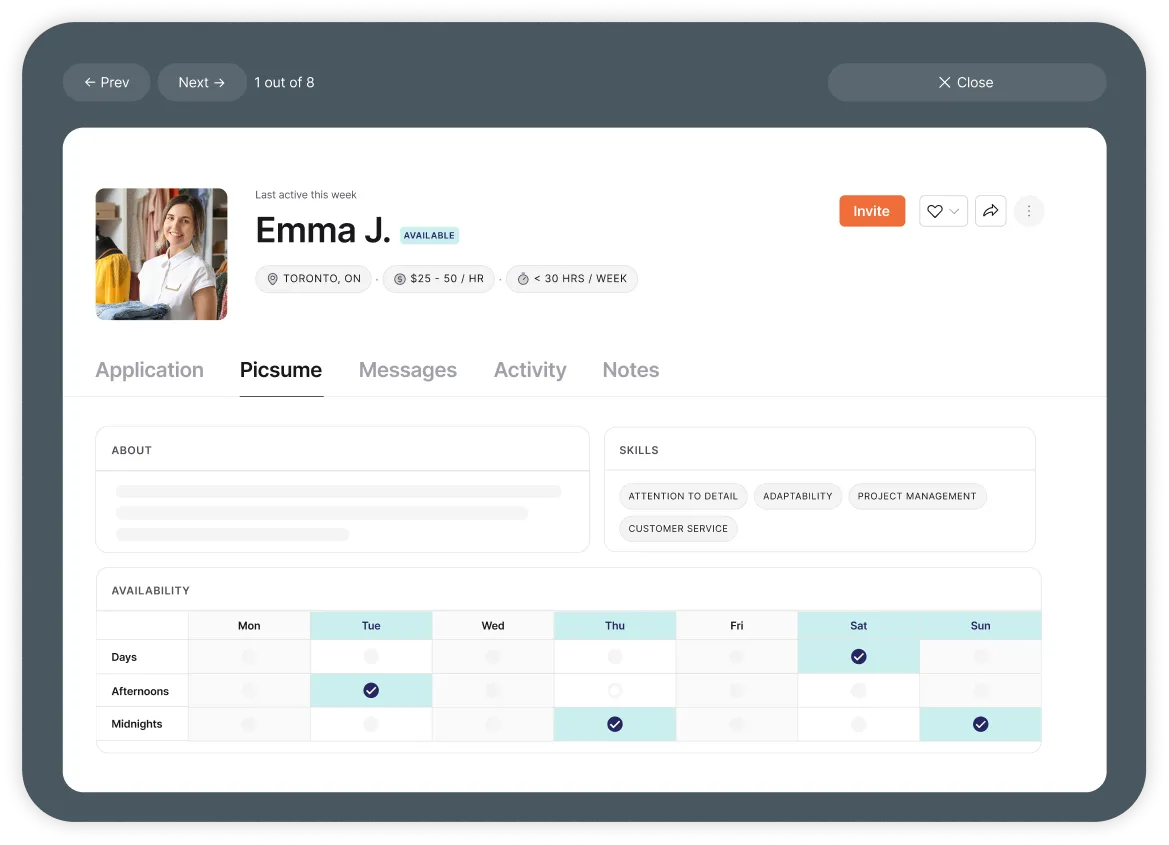1169x845 pixels.
Task: Click the TORONTO, ON location tag
Action: (313, 279)
